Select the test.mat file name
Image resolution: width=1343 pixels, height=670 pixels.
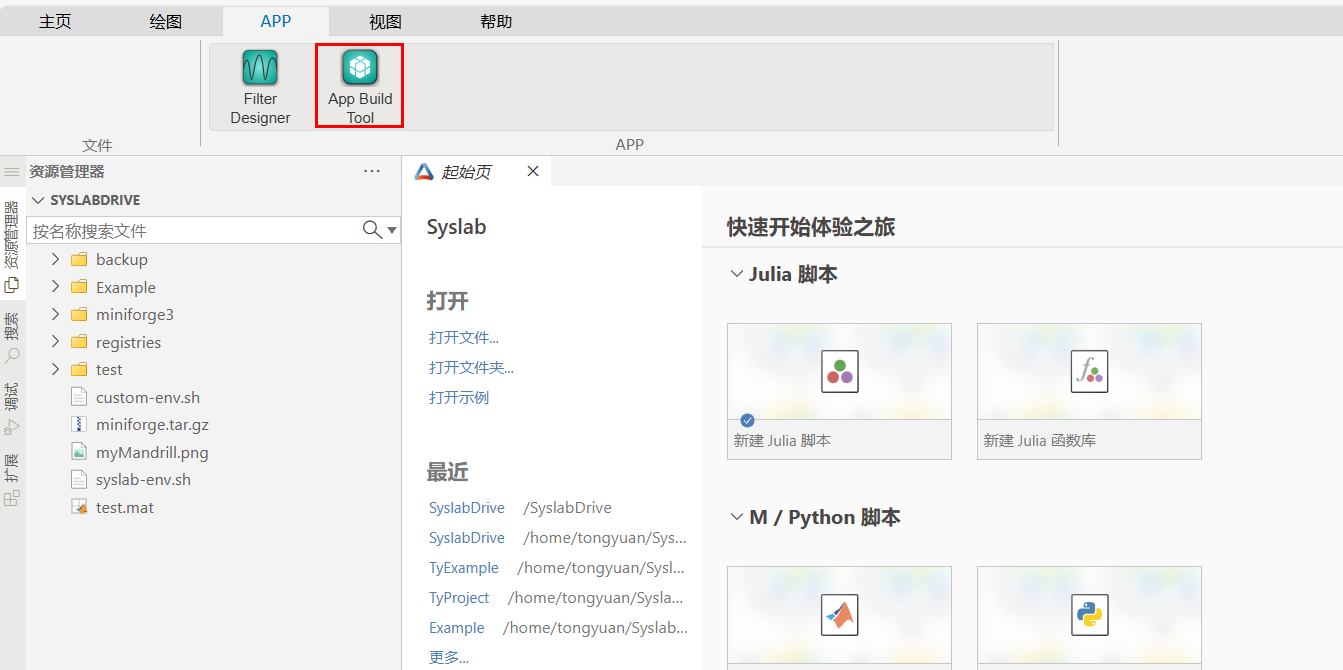pos(125,507)
